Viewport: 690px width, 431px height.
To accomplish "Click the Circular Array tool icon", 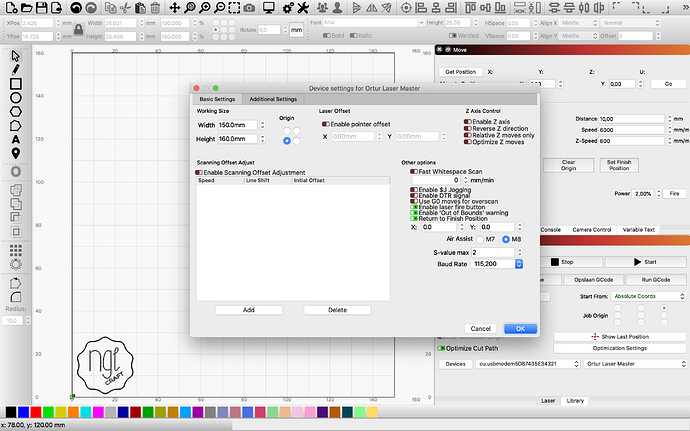I will [x=15, y=264].
